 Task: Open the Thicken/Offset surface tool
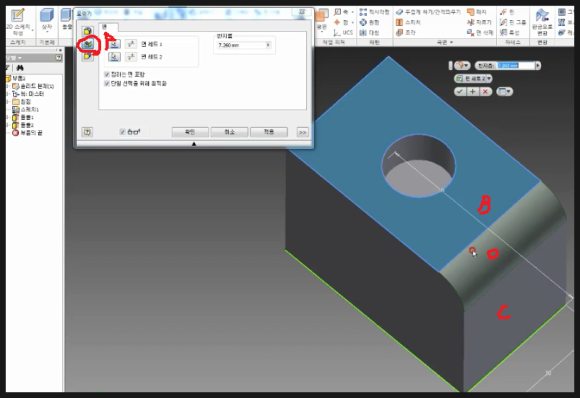click(428, 12)
